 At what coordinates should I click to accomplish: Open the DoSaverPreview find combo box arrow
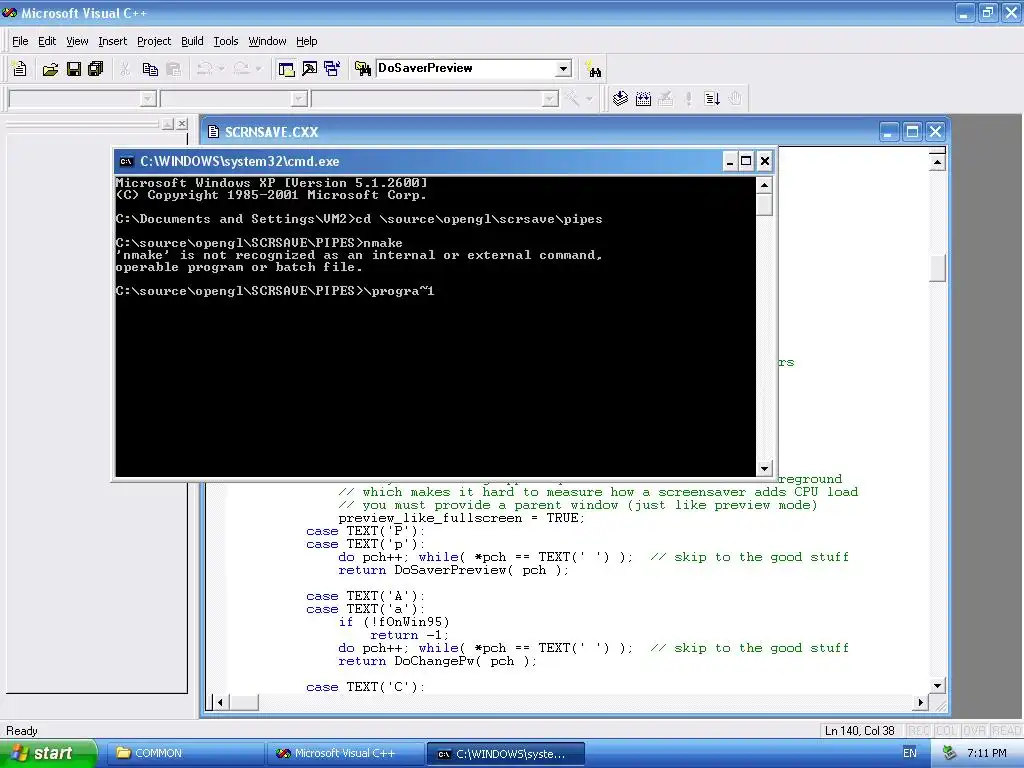click(563, 69)
